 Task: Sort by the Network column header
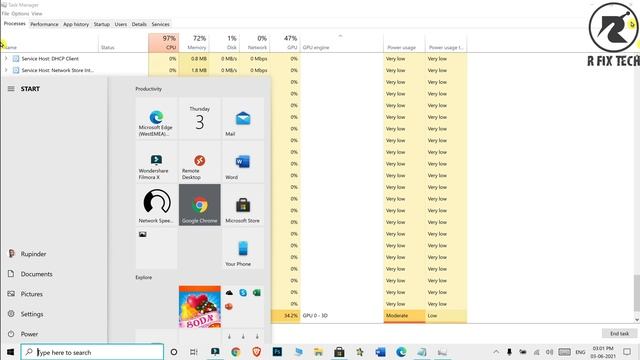(x=254, y=42)
